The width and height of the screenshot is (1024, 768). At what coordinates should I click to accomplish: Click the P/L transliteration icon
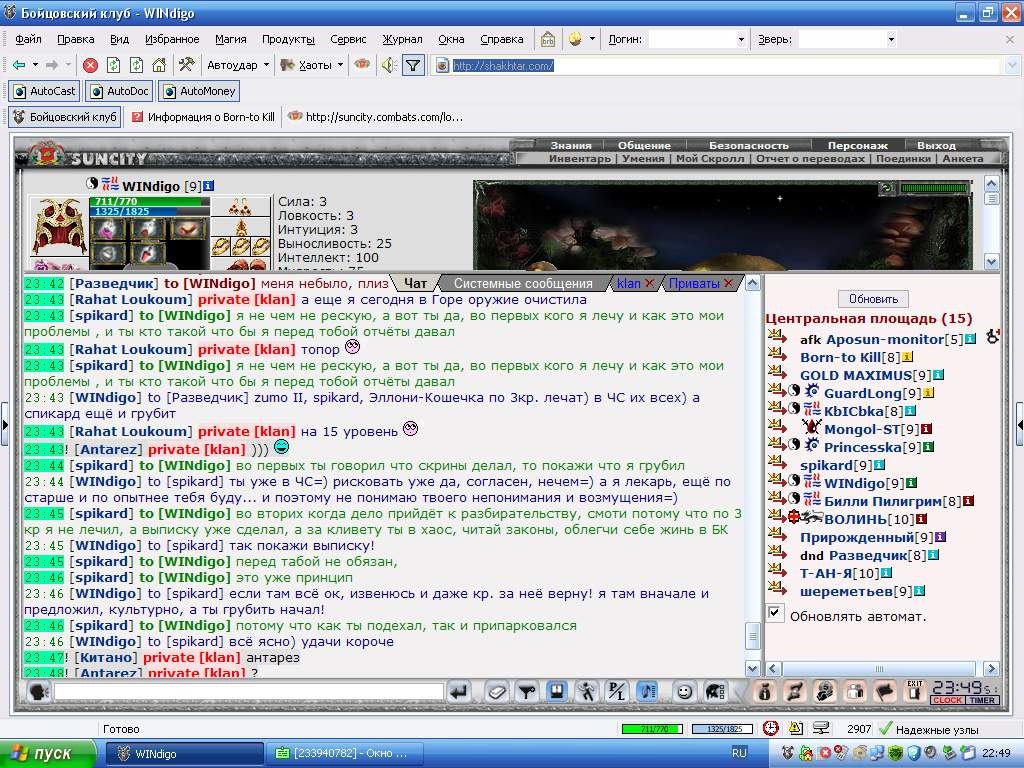(x=616, y=692)
